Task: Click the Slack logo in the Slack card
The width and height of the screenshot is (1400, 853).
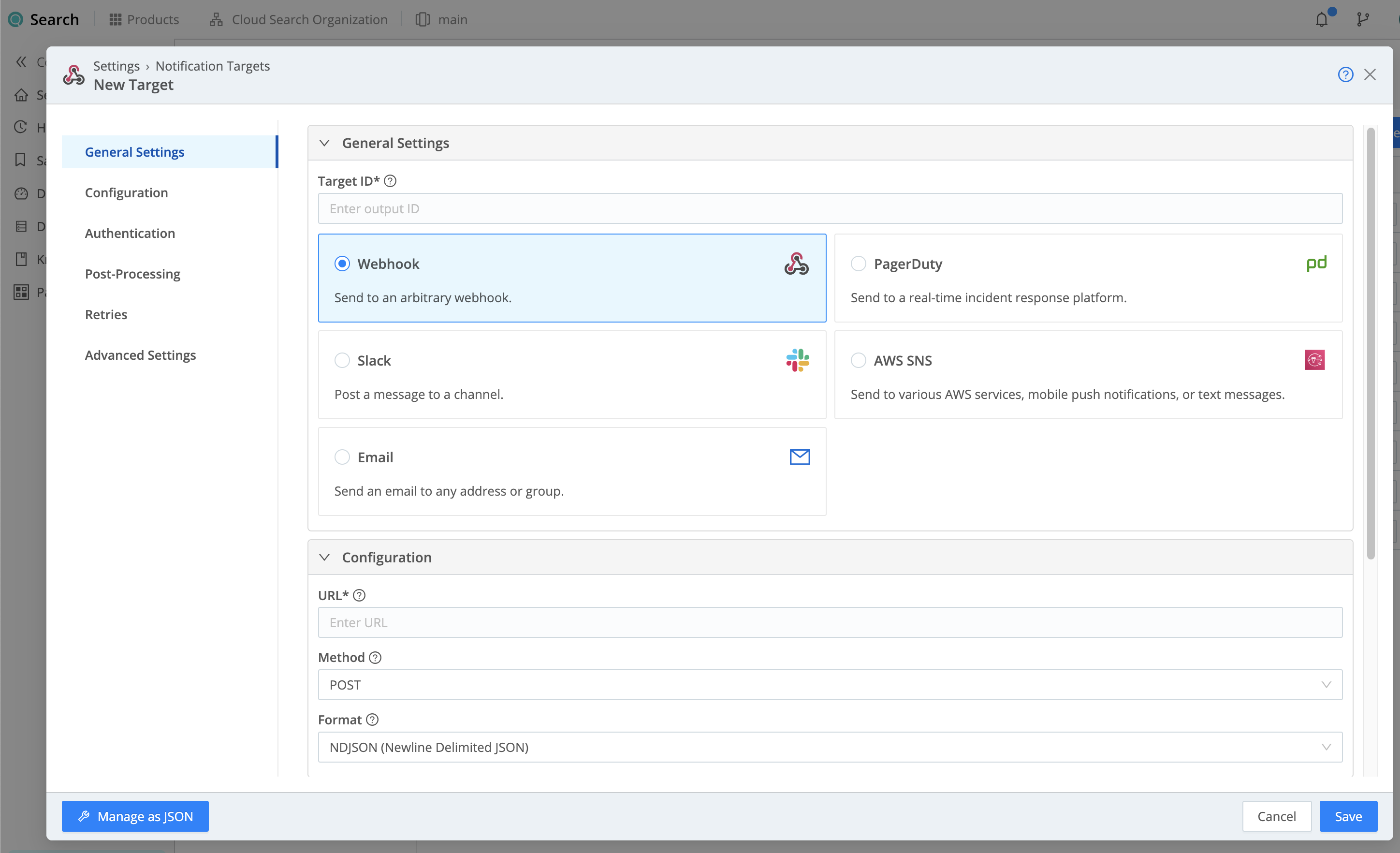Action: pyautogui.click(x=798, y=360)
